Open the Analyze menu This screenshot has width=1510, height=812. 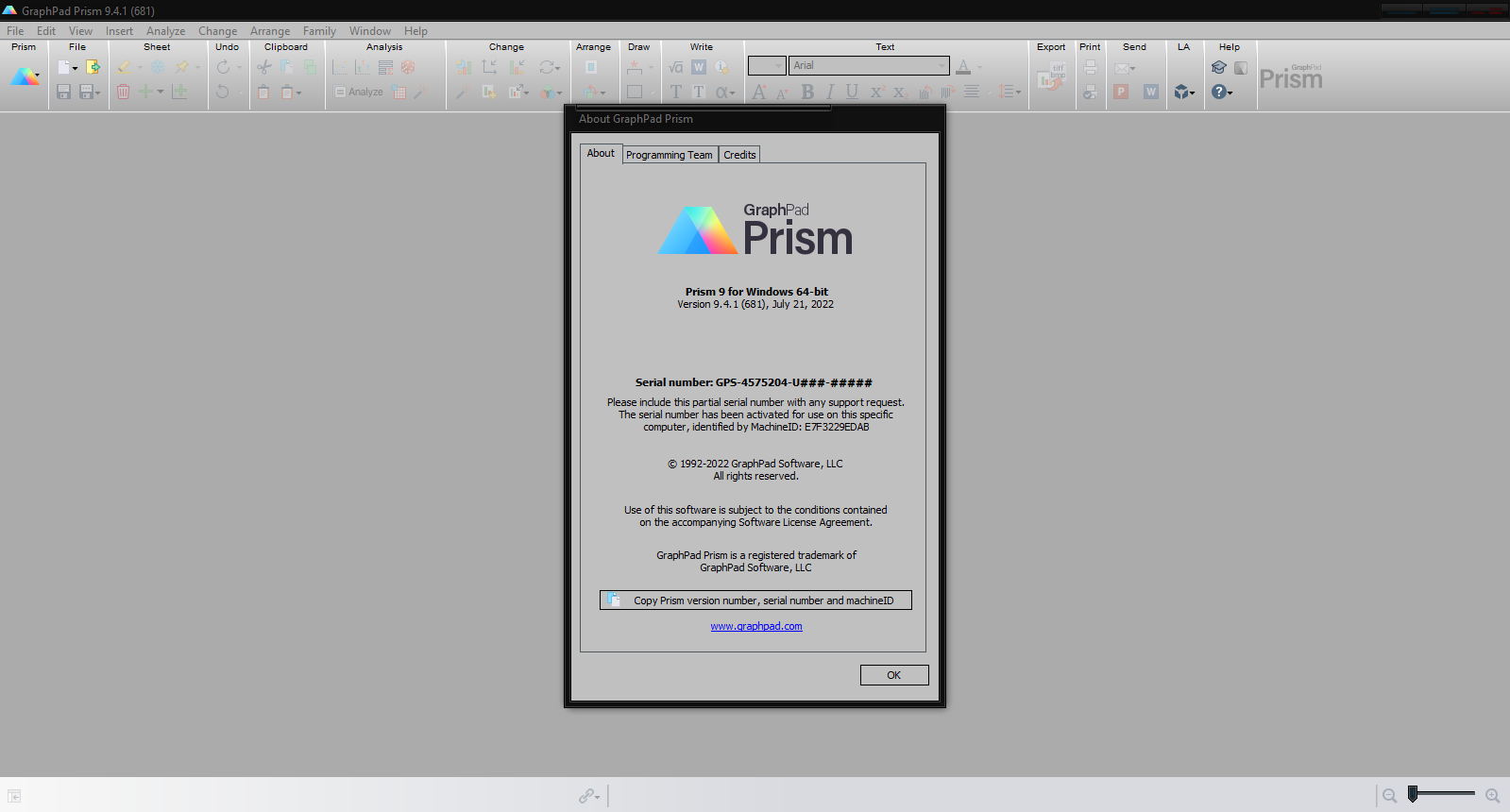pyautogui.click(x=165, y=31)
